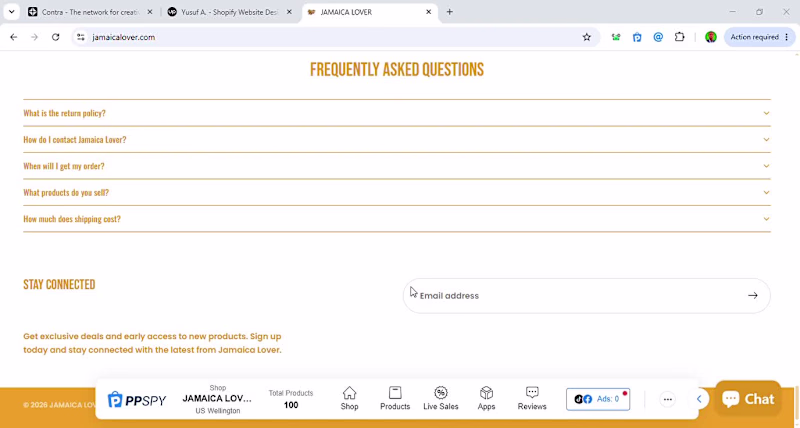Open a new browser tab
The image size is (800, 428).
[449, 12]
